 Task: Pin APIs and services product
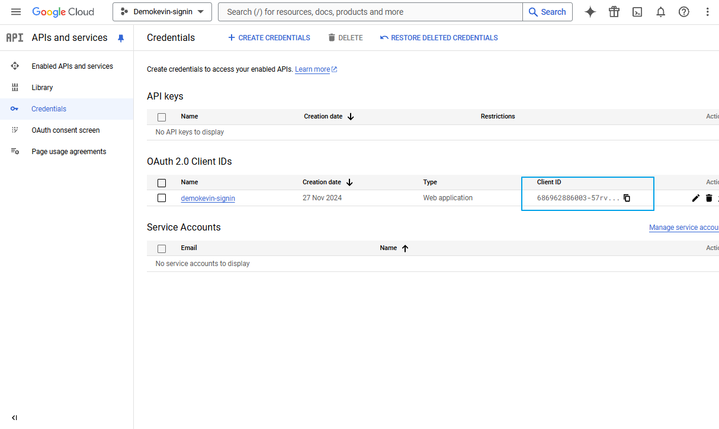121,38
